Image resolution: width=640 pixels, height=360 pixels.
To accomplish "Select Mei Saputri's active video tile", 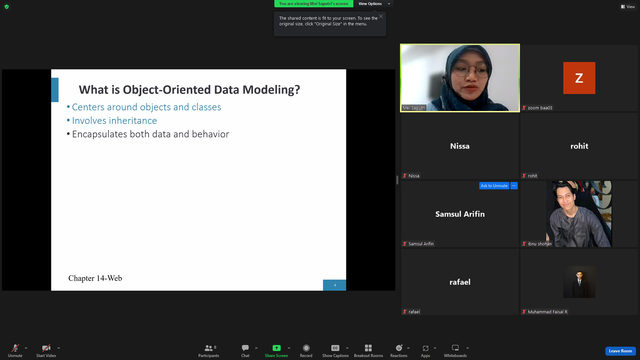I will 460,78.
